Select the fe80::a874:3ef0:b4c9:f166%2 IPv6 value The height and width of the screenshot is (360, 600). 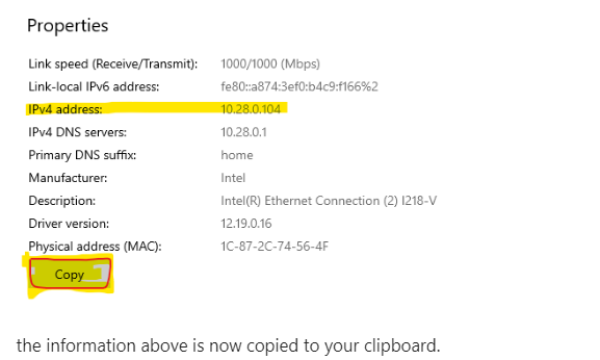[299, 86]
